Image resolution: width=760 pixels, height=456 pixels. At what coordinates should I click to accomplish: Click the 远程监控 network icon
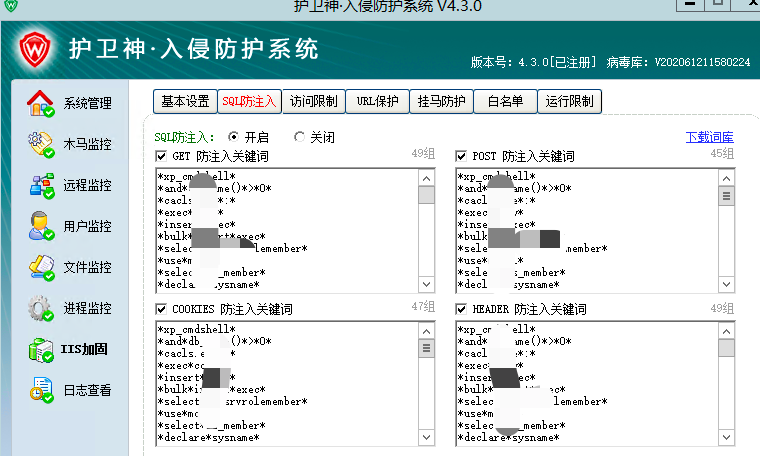pos(41,186)
